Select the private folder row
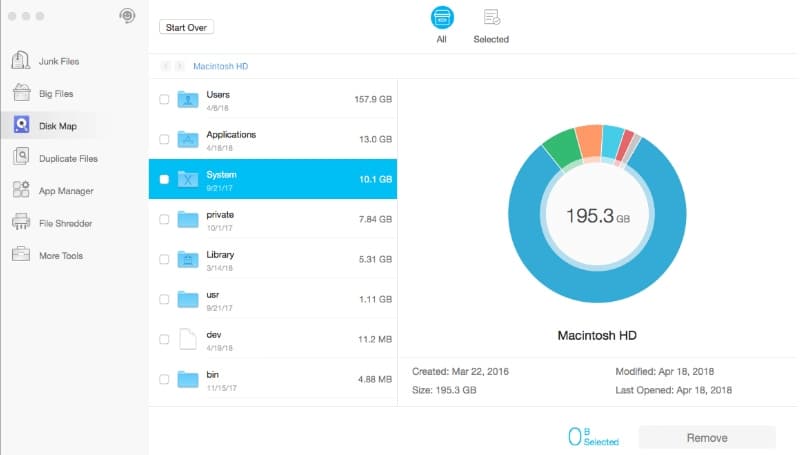The height and width of the screenshot is (455, 801). coord(273,220)
